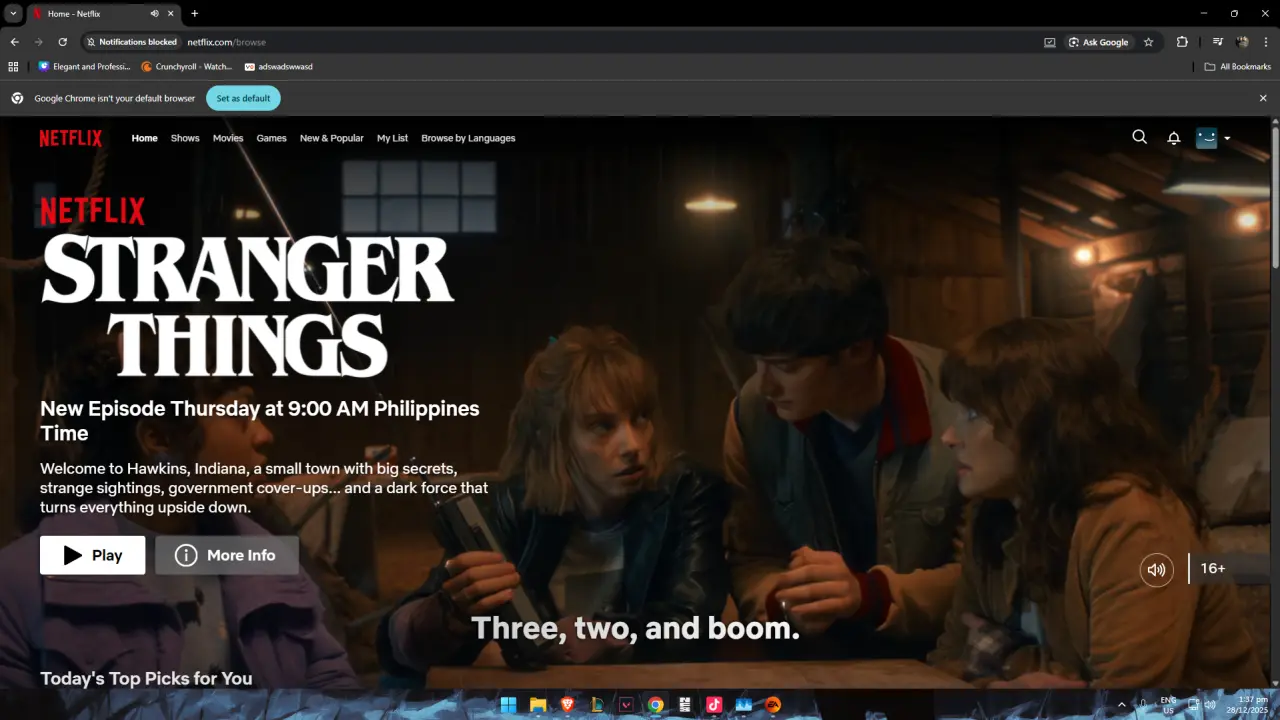Open the Movies section

pyautogui.click(x=228, y=138)
